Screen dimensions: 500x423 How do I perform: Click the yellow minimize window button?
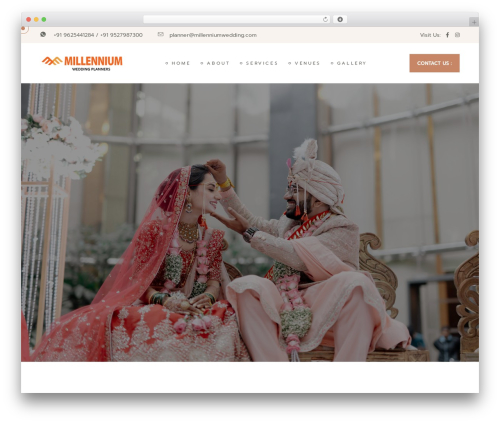(x=36, y=19)
